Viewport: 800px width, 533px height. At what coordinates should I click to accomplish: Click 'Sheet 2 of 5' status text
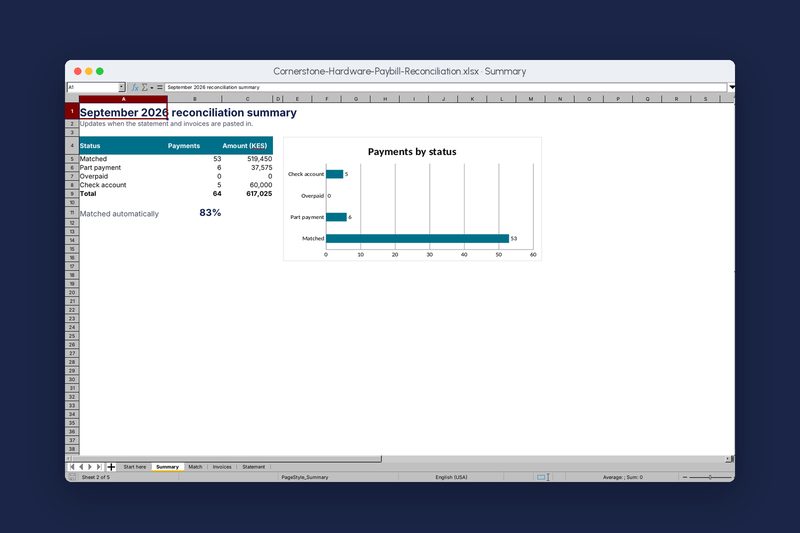[x=96, y=477]
